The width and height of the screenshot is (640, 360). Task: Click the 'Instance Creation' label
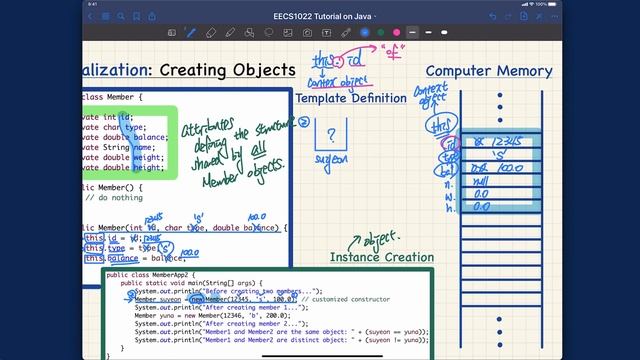[382, 257]
